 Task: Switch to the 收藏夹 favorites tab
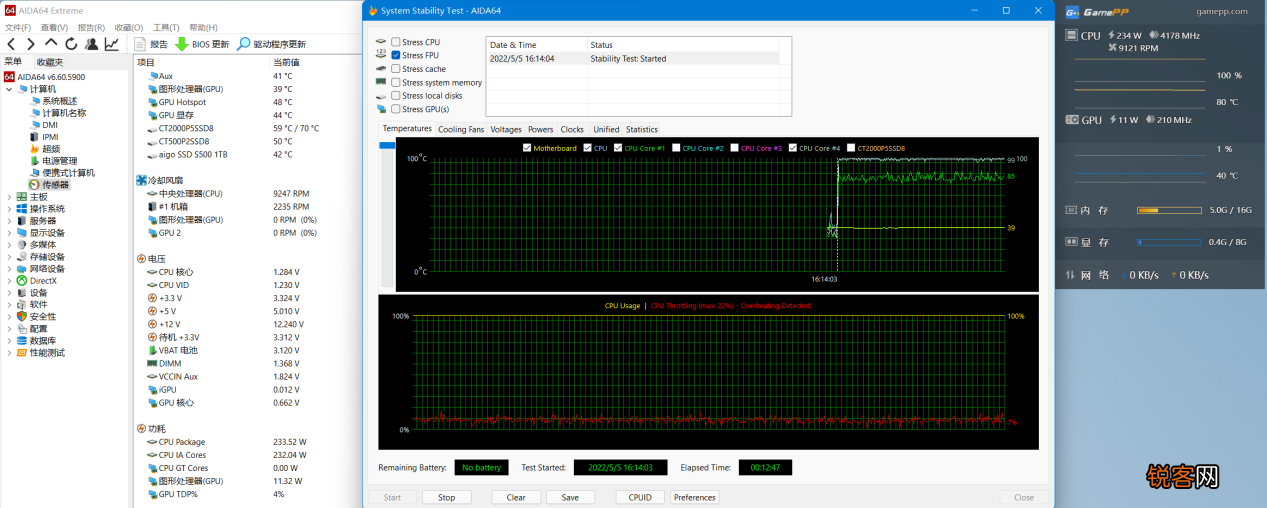50,61
